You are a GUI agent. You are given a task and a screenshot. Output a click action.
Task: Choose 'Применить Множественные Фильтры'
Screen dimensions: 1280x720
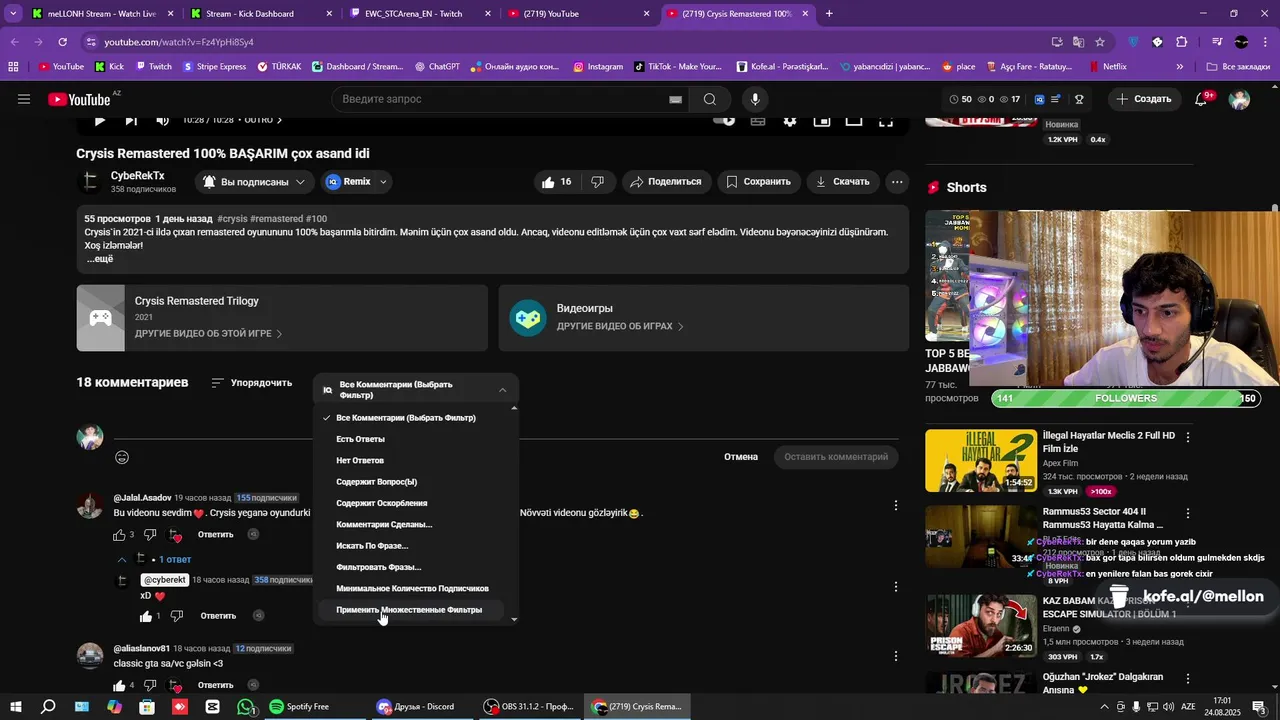409,610
